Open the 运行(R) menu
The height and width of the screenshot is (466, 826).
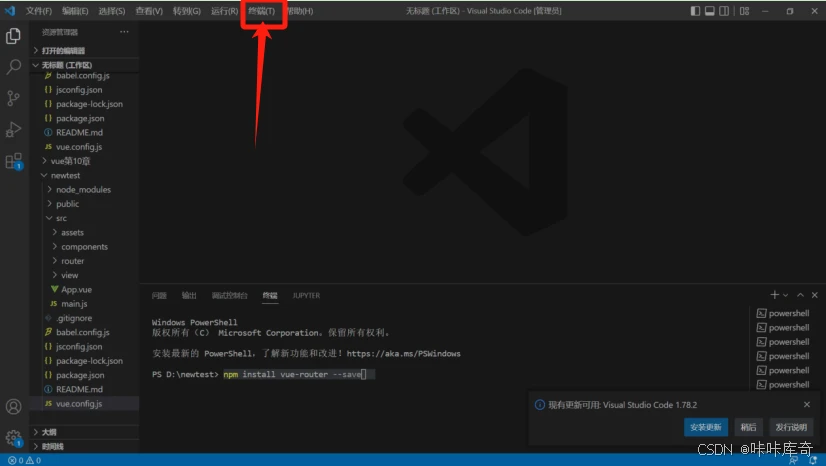click(x=224, y=11)
